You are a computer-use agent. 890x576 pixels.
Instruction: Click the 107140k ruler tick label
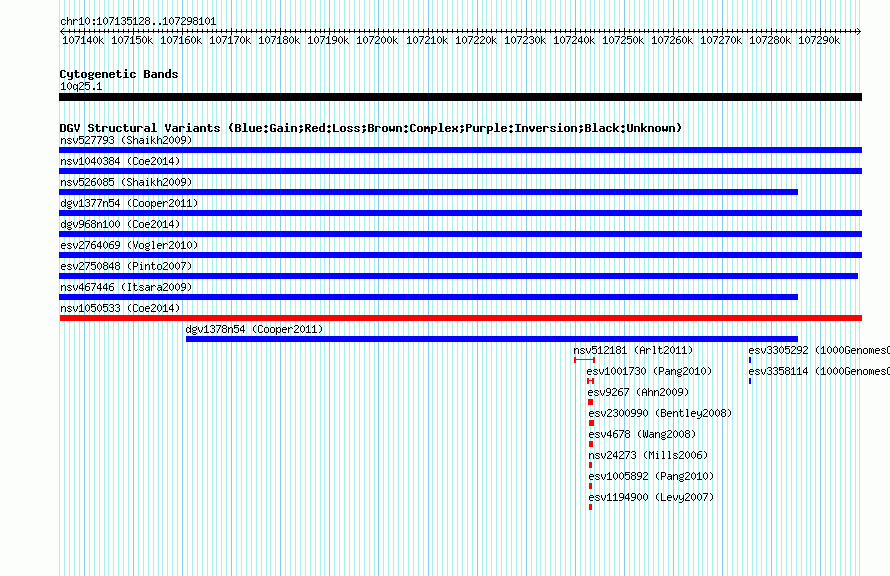83,40
